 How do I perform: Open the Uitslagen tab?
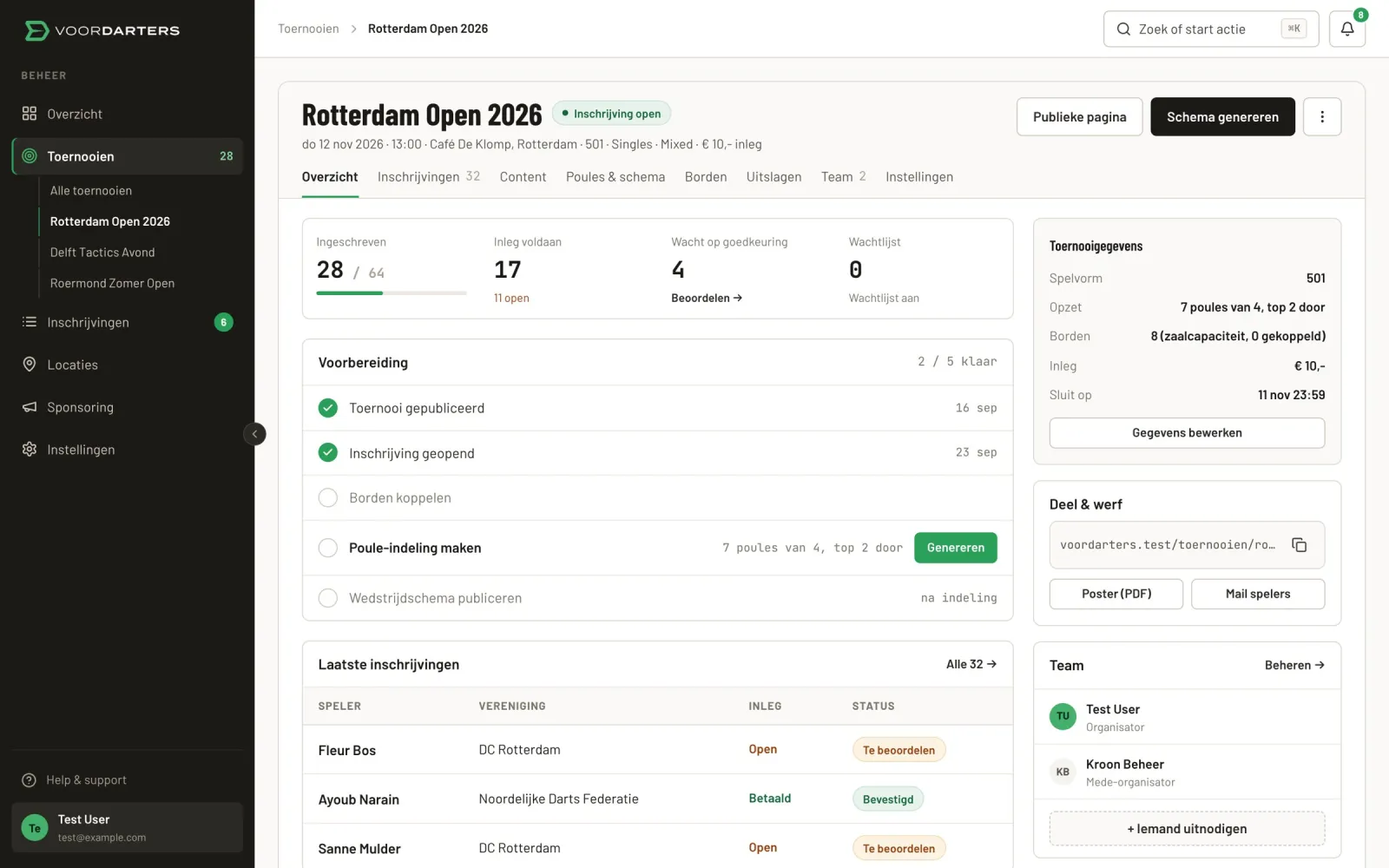pos(774,177)
